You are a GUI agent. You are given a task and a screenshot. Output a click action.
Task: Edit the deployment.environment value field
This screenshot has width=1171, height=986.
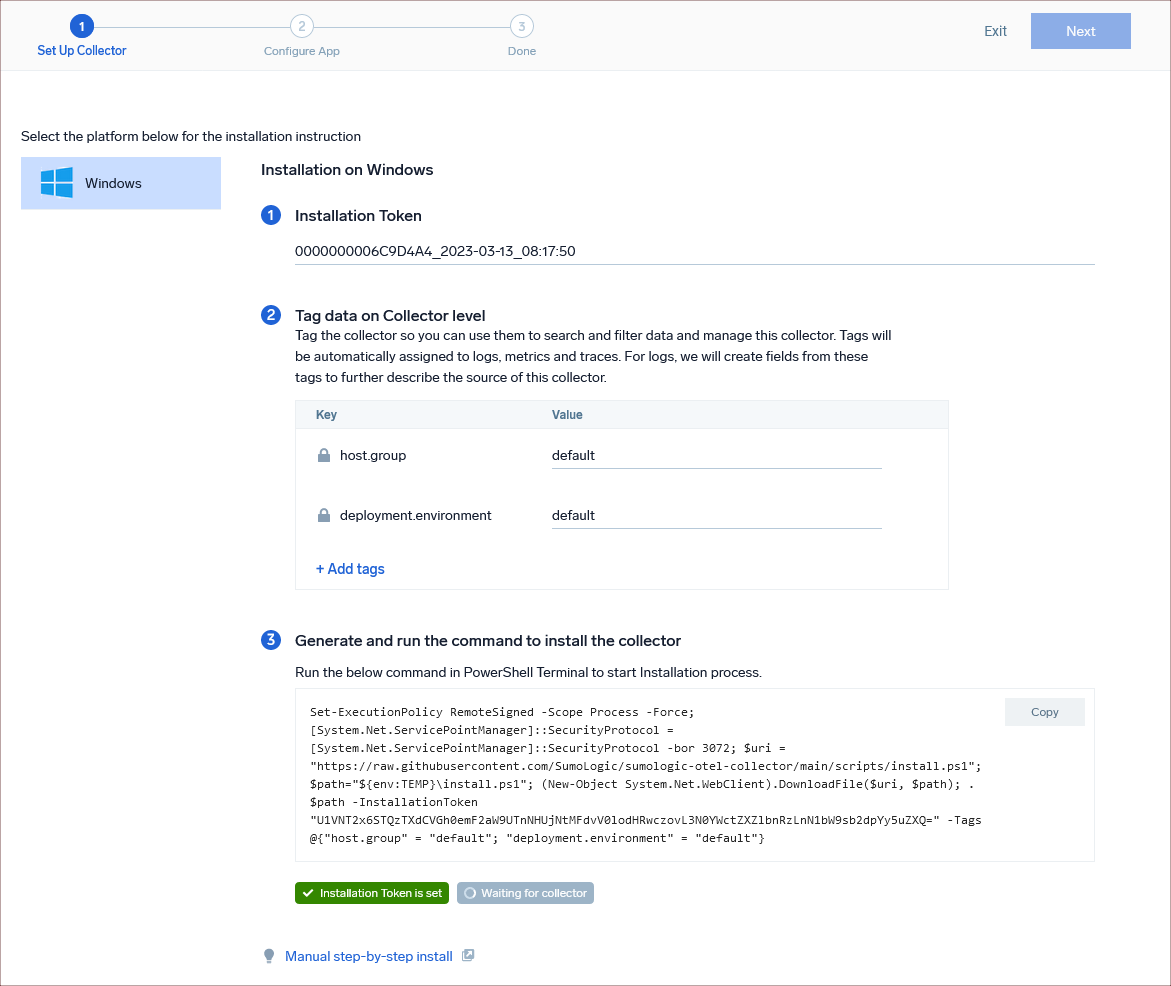[716, 516]
